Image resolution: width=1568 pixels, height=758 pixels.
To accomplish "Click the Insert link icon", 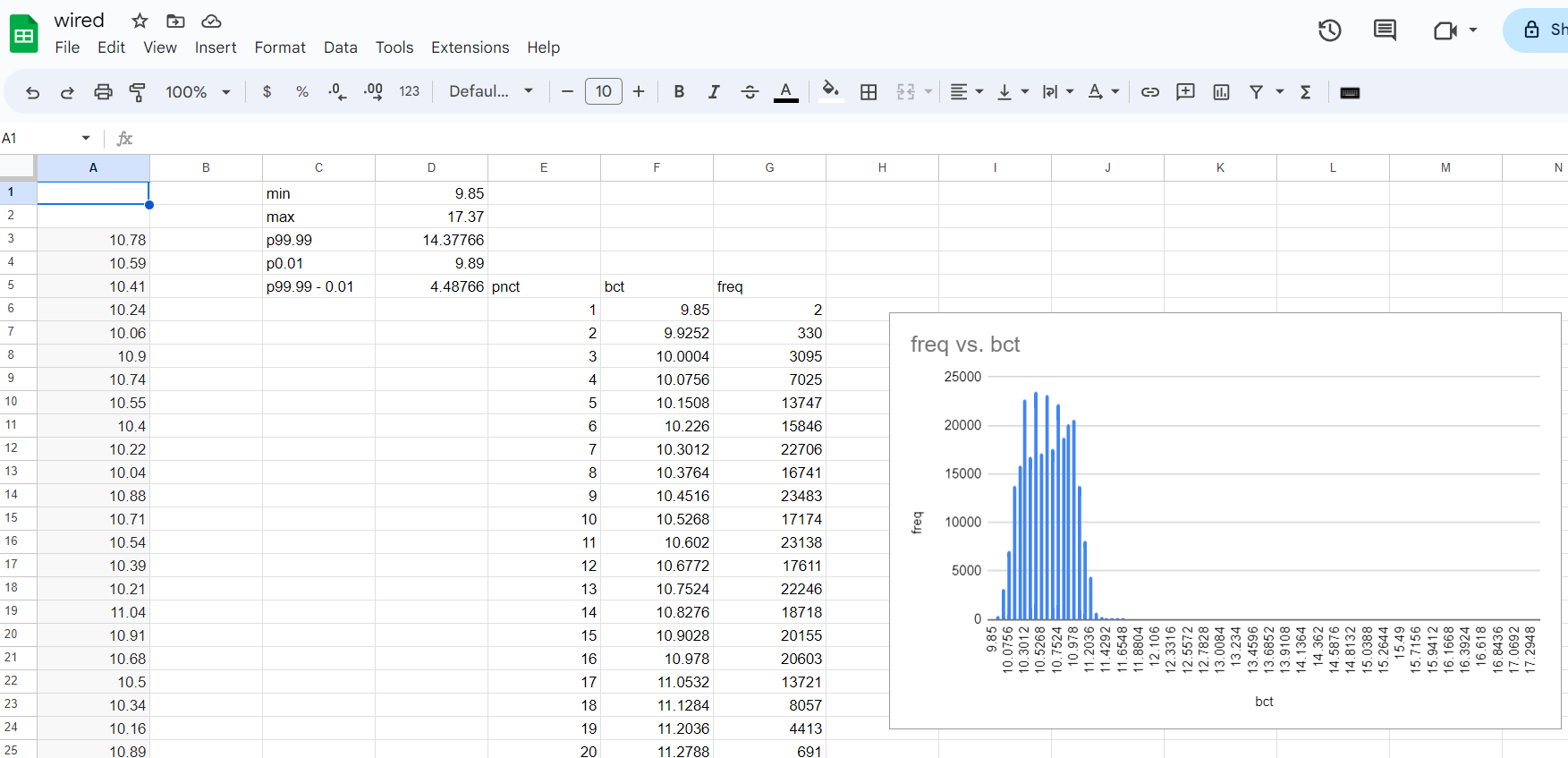I will pyautogui.click(x=1150, y=92).
